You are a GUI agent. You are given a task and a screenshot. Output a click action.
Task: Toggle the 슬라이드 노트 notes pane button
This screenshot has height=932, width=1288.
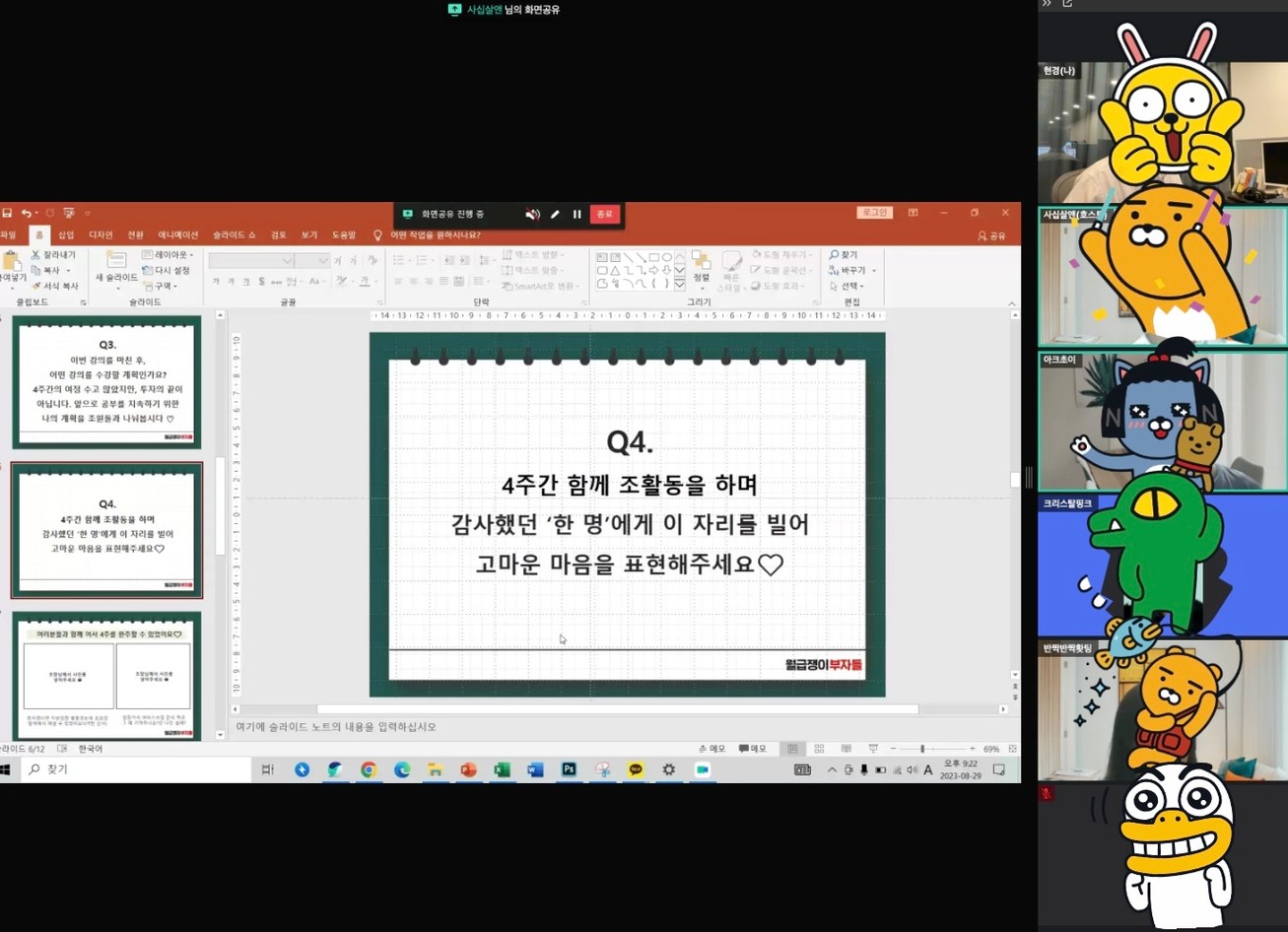click(x=712, y=749)
